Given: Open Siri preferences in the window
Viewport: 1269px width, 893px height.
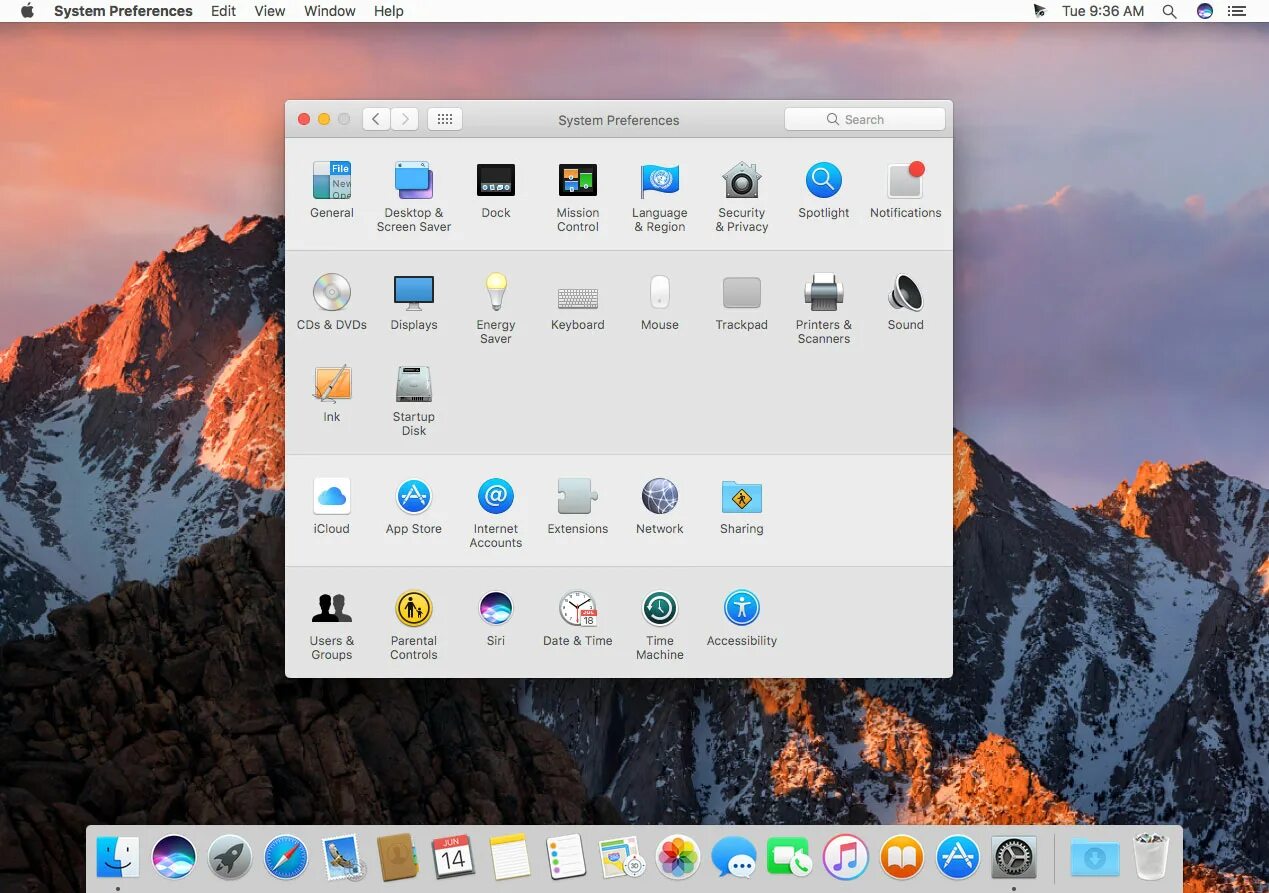Looking at the screenshot, I should [x=496, y=618].
